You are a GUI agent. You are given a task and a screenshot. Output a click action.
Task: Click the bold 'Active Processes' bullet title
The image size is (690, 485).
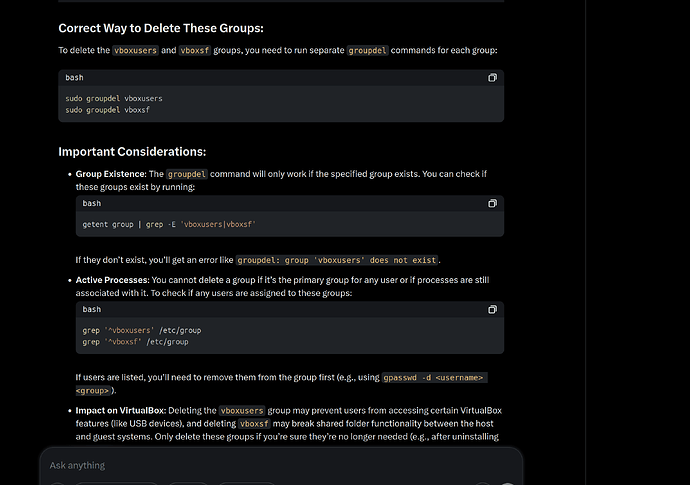coord(111,280)
